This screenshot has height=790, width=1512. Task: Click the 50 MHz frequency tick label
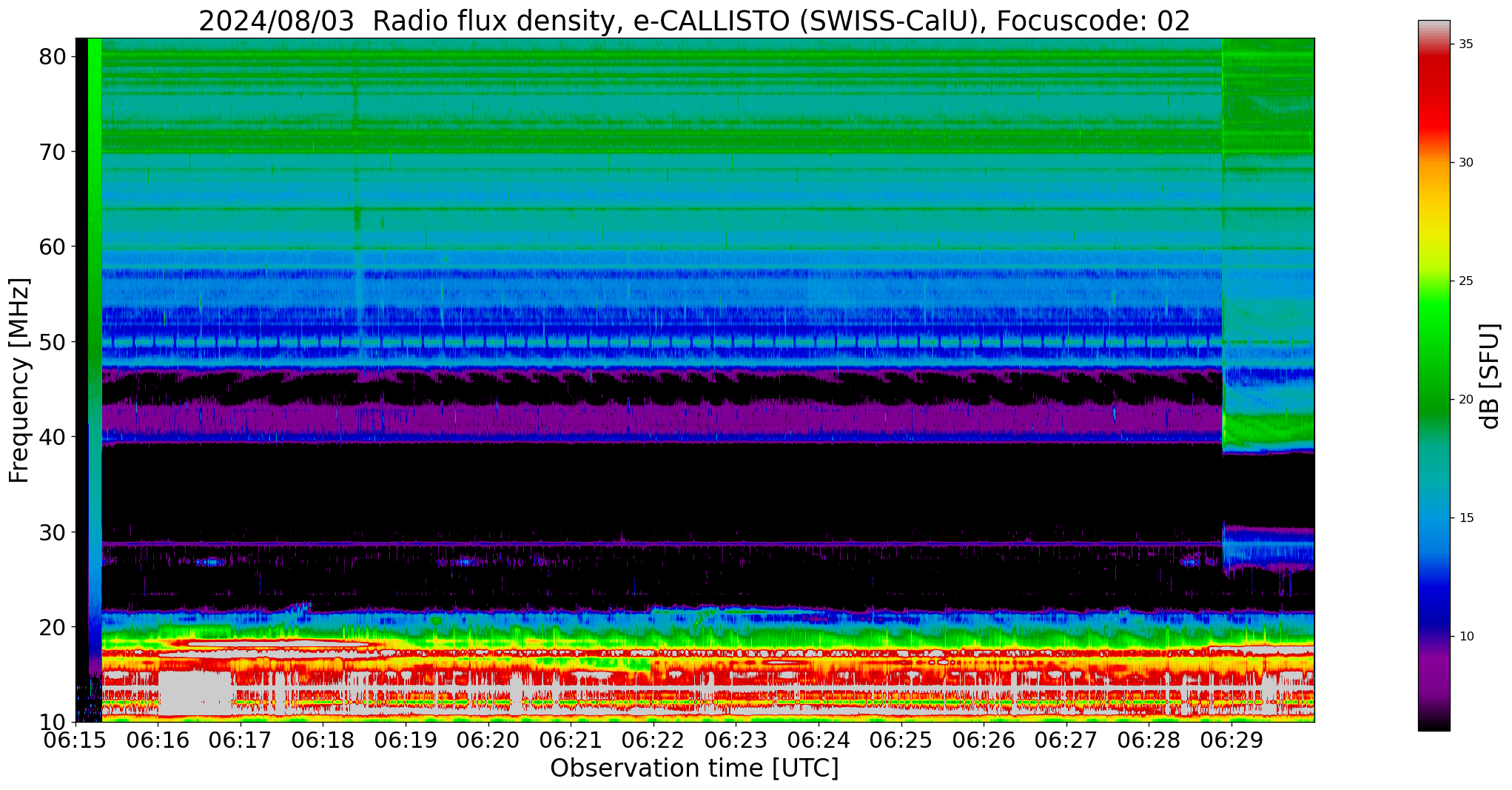[53, 342]
